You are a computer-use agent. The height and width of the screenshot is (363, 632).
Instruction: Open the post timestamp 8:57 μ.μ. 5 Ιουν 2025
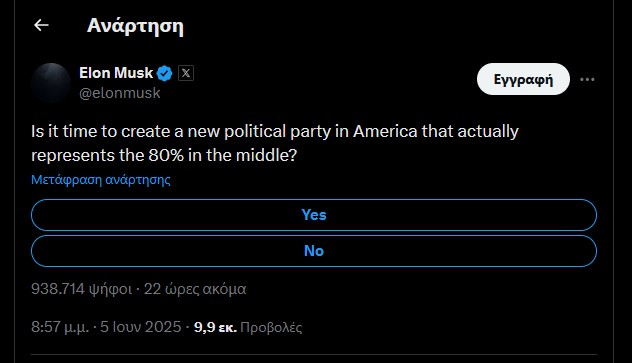[106, 327]
